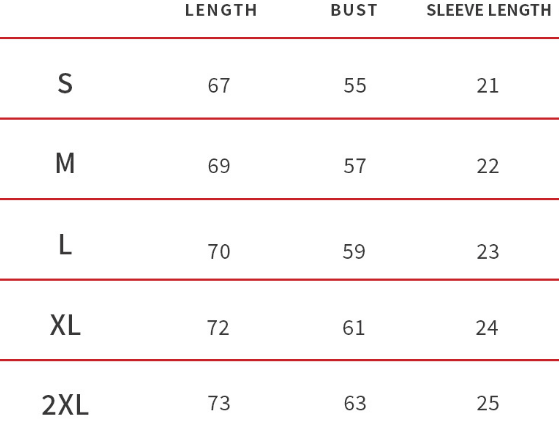Click sleeve length value 23

point(488,252)
